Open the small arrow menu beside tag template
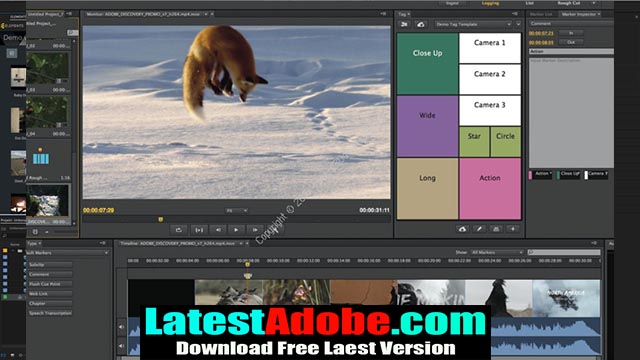The width and height of the screenshot is (640, 360). tap(518, 24)
